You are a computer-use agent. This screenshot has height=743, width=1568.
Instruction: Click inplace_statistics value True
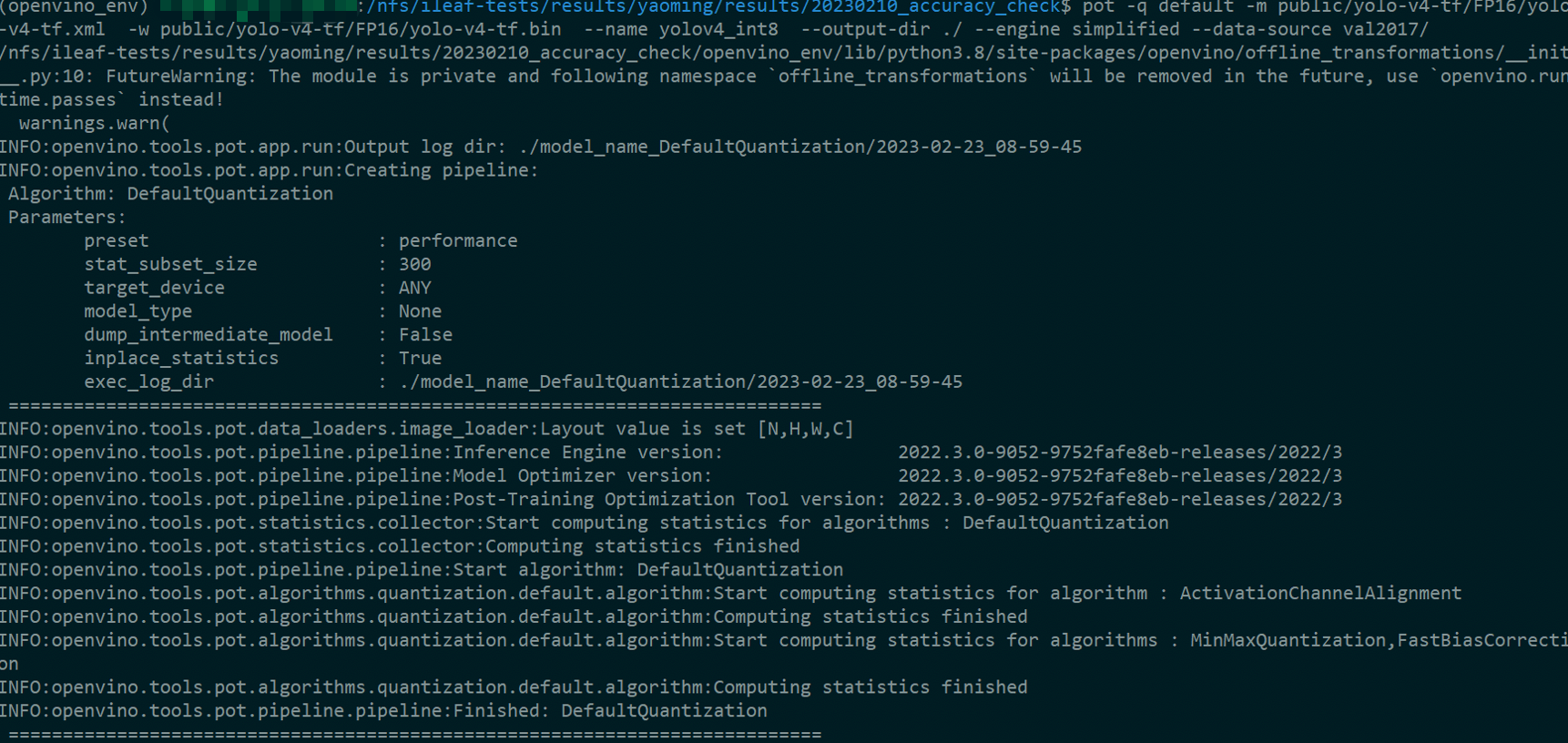coord(420,359)
